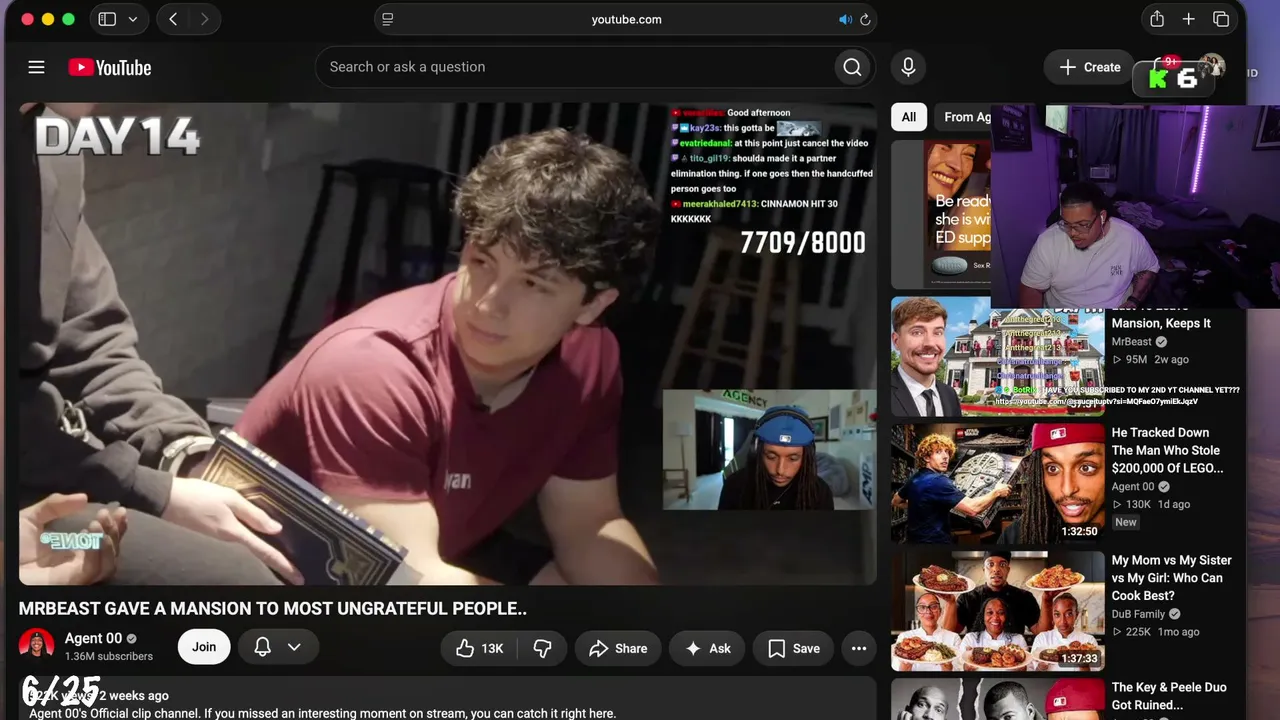Open a new Safari tab
Viewport: 1280px width, 720px height.
[1188, 19]
